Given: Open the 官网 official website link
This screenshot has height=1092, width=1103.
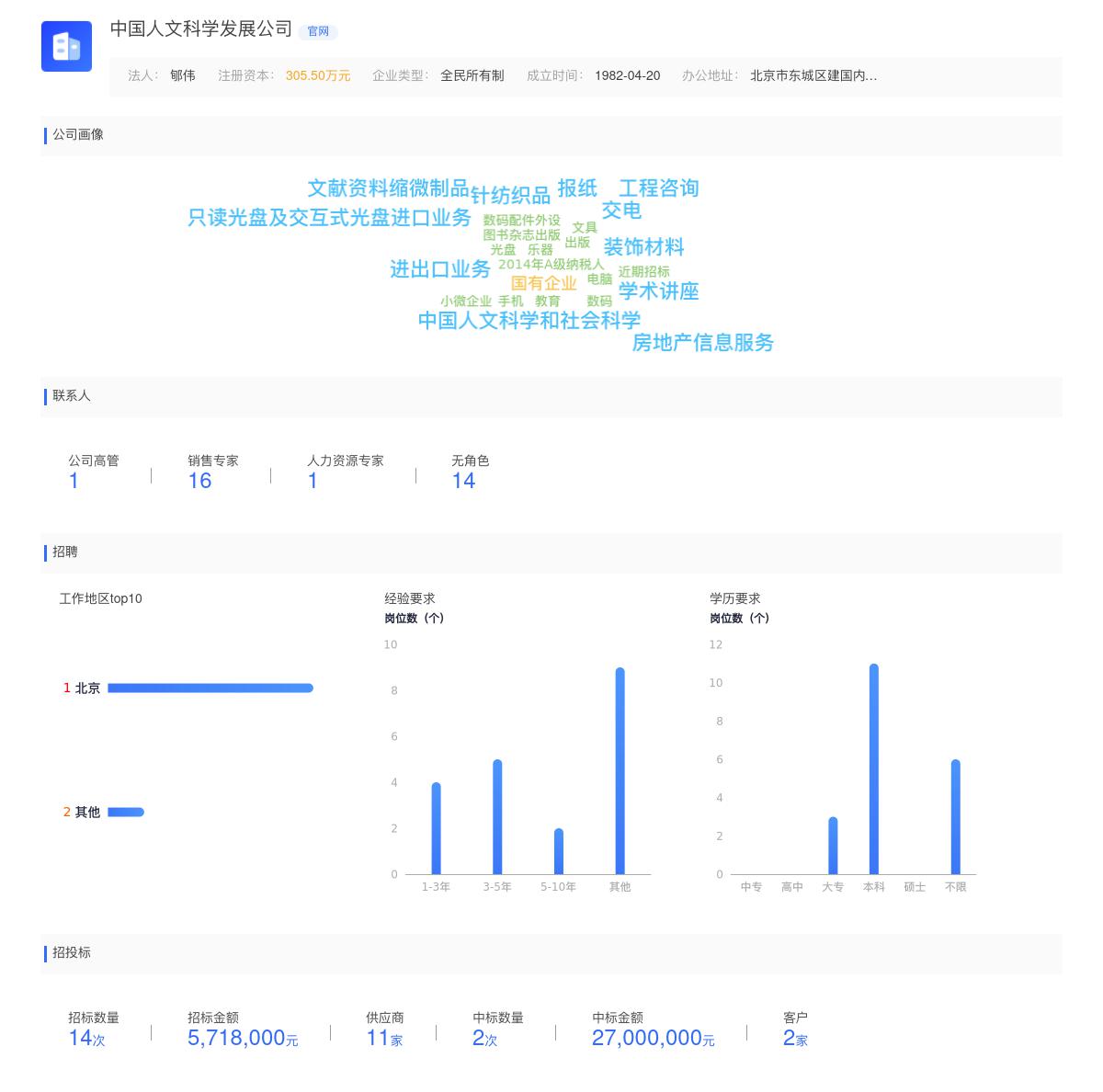Looking at the screenshot, I should 319,31.
